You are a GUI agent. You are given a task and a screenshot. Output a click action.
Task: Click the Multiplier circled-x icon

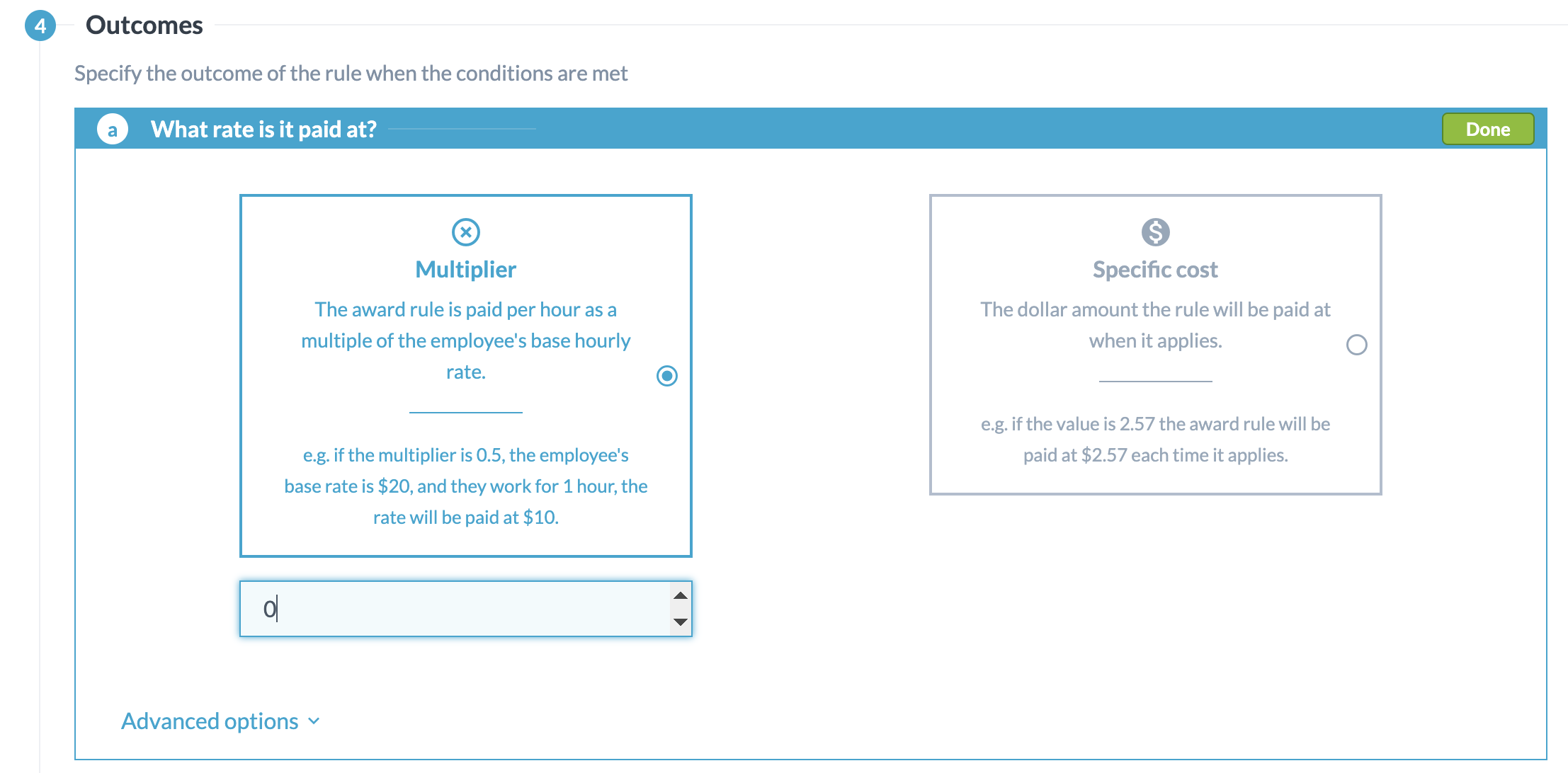pyautogui.click(x=466, y=232)
